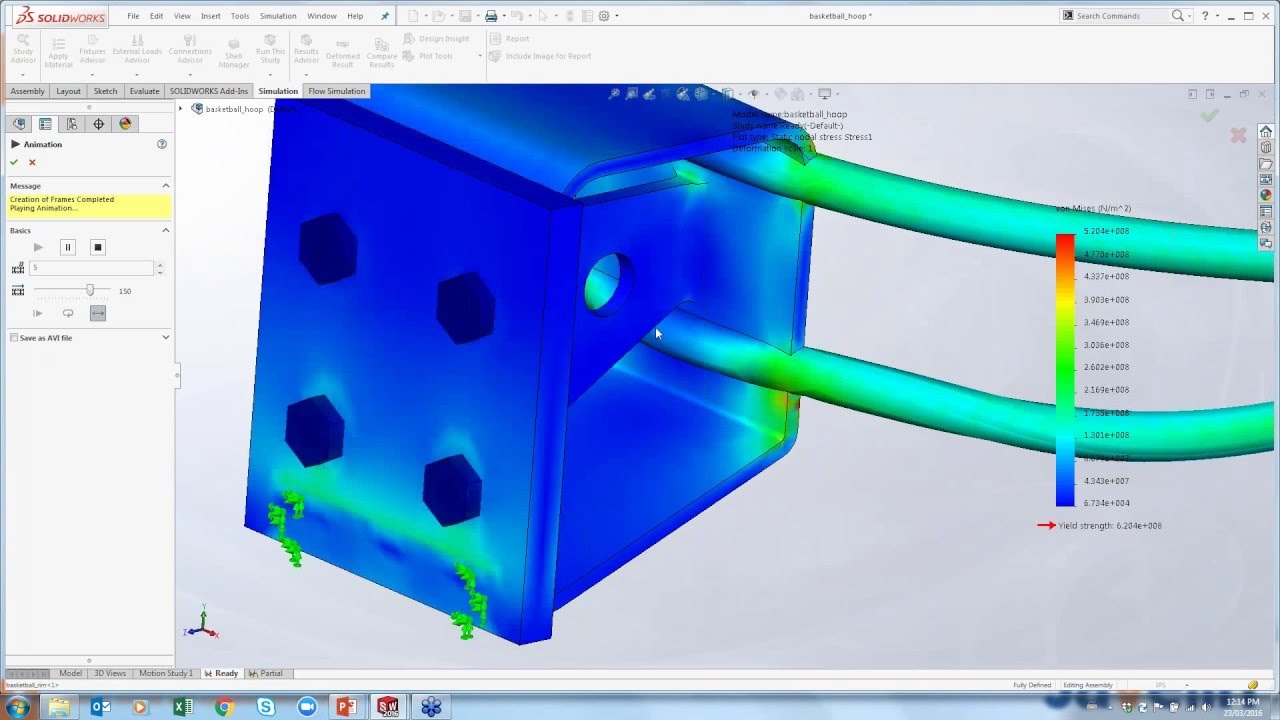Open Options gear in quick toolbar

tap(604, 16)
